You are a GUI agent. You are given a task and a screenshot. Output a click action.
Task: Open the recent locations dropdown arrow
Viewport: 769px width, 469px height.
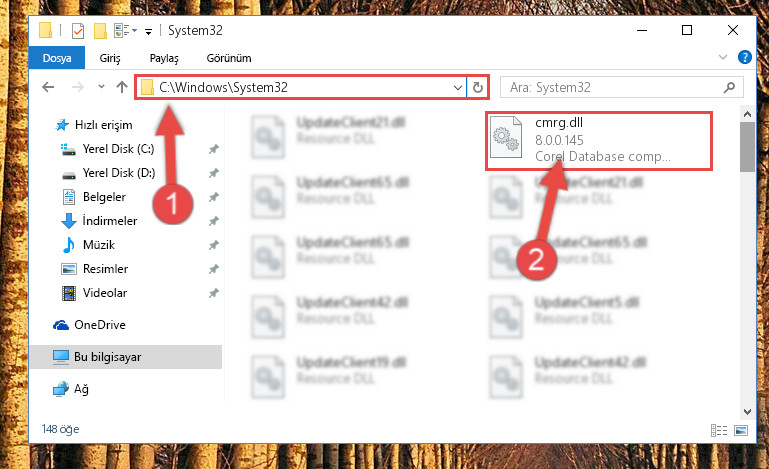[x=101, y=87]
